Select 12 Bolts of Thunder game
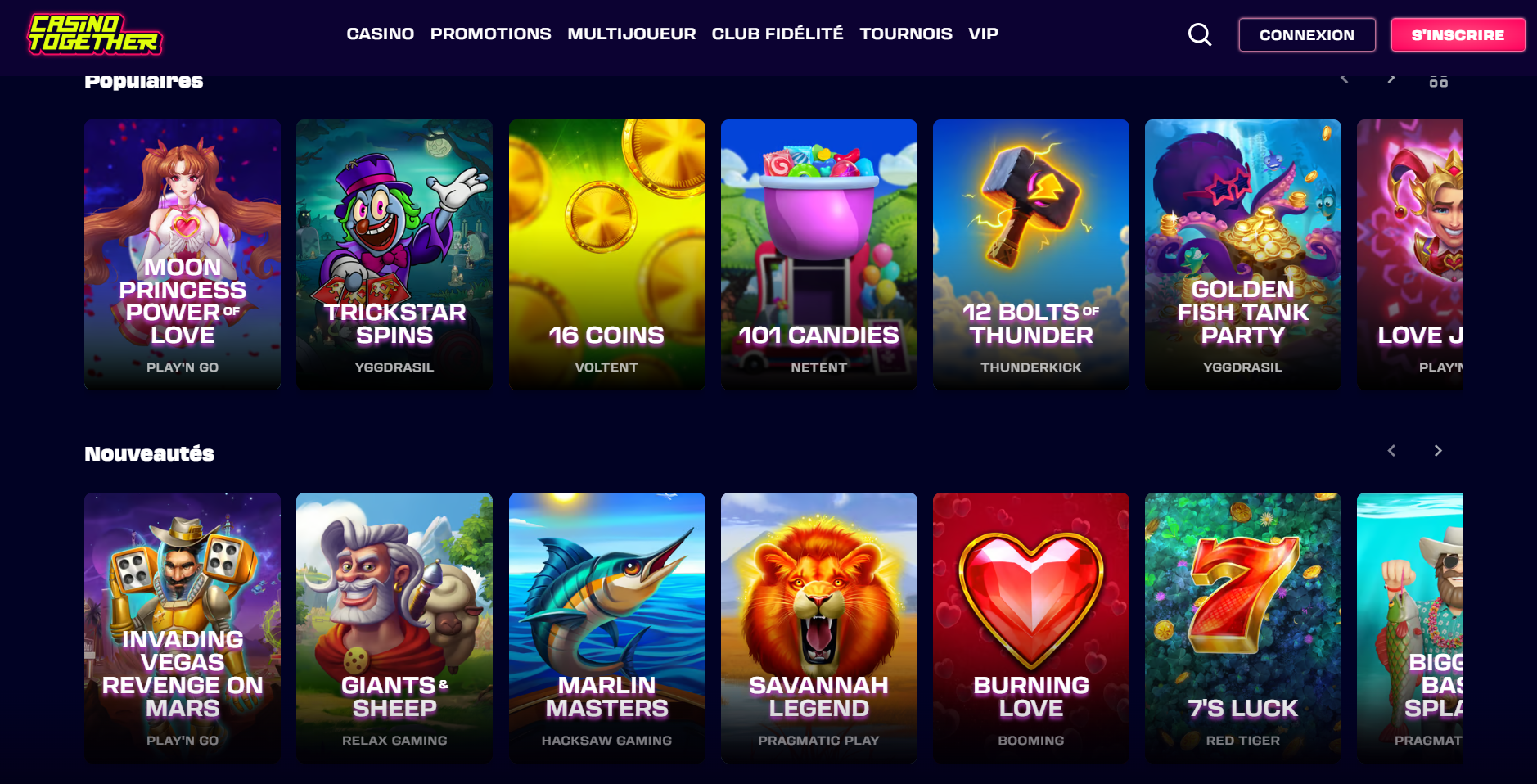This screenshot has height=784, width=1537. [x=1031, y=255]
